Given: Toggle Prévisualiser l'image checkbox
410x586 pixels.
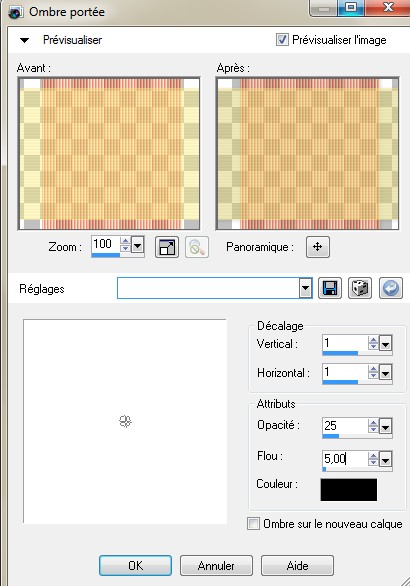Looking at the screenshot, I should point(282,40).
